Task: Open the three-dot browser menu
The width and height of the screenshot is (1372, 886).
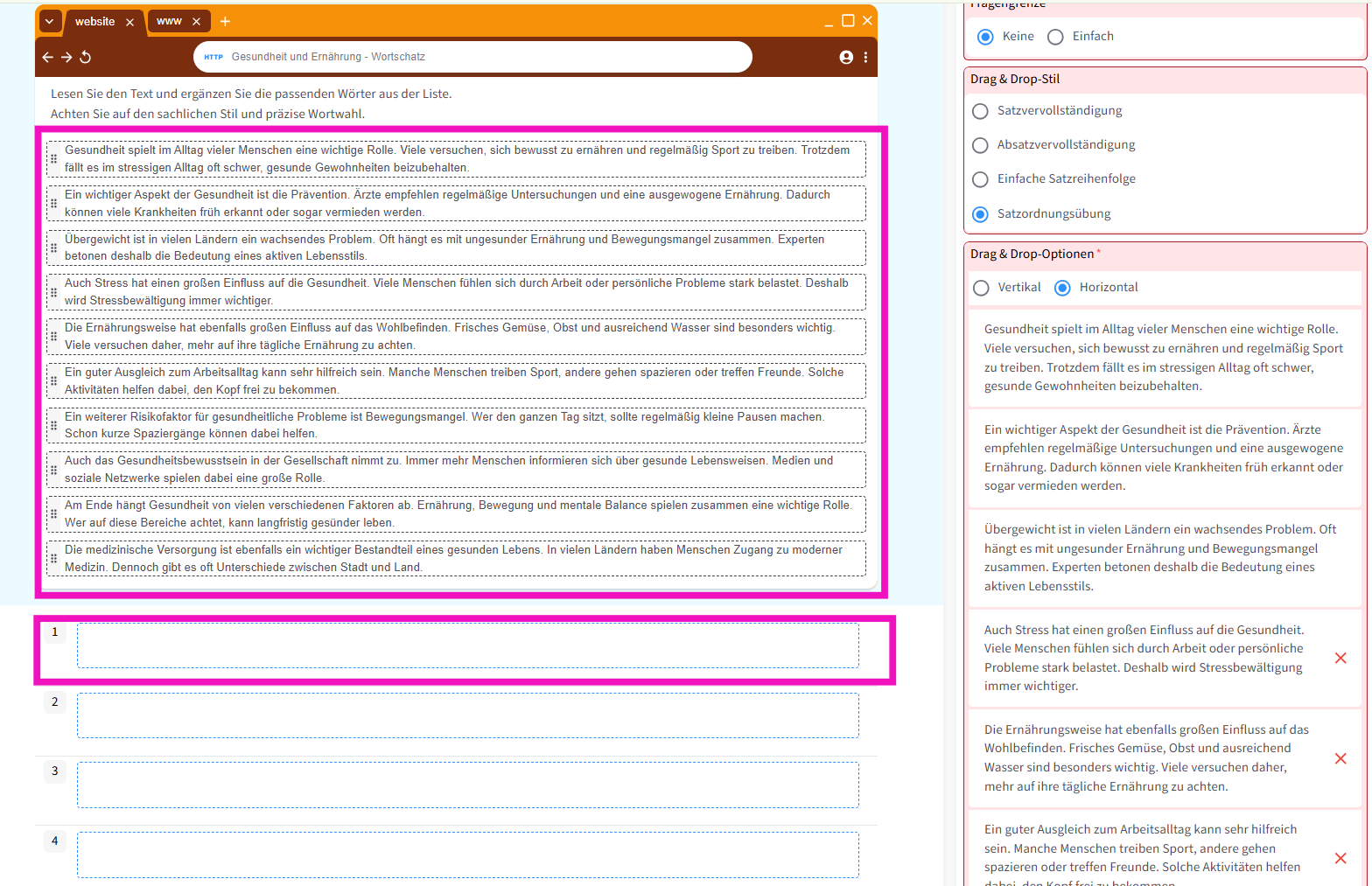Action: tap(865, 57)
